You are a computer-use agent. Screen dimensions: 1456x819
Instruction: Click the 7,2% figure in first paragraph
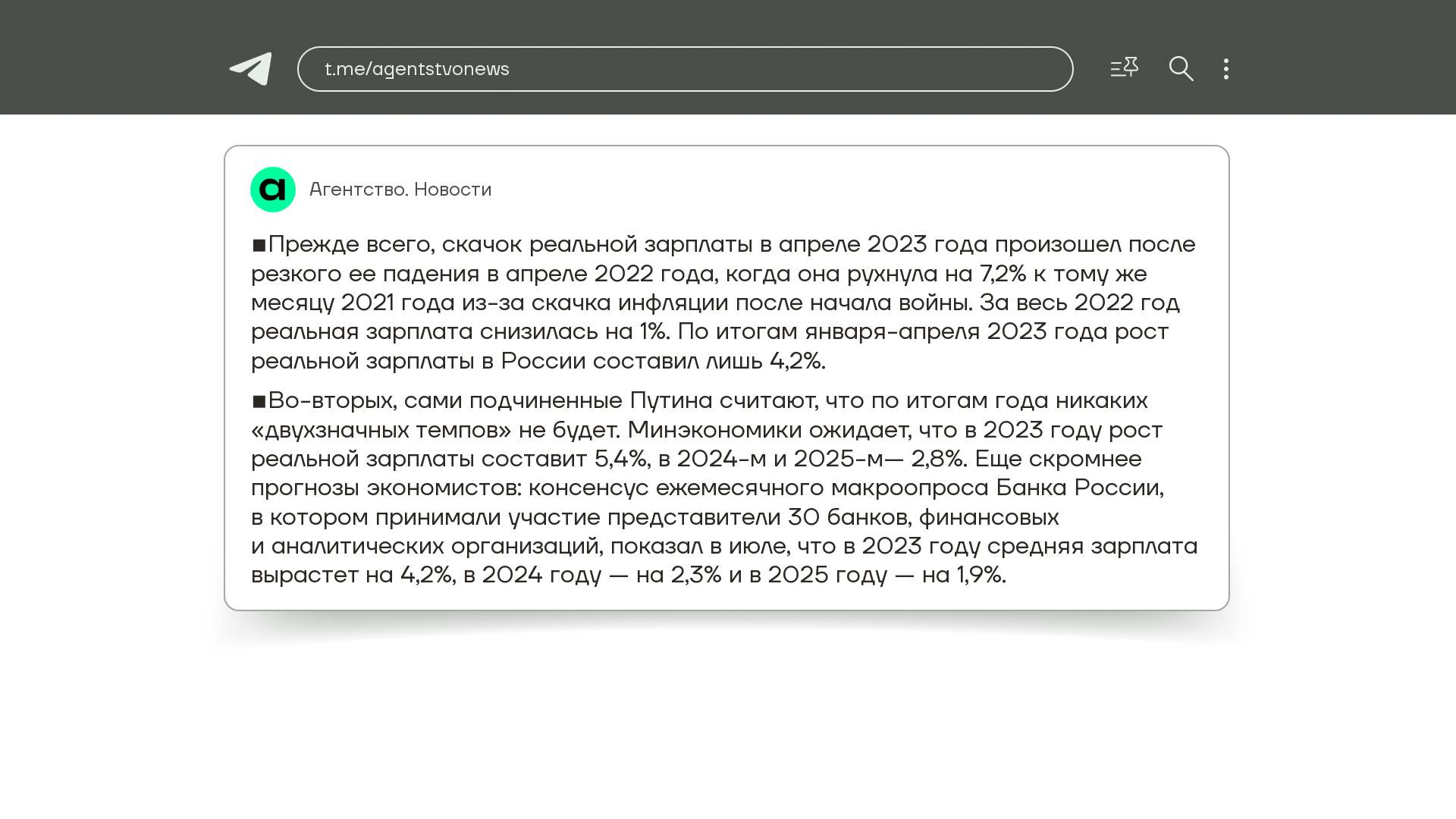pos(1003,274)
